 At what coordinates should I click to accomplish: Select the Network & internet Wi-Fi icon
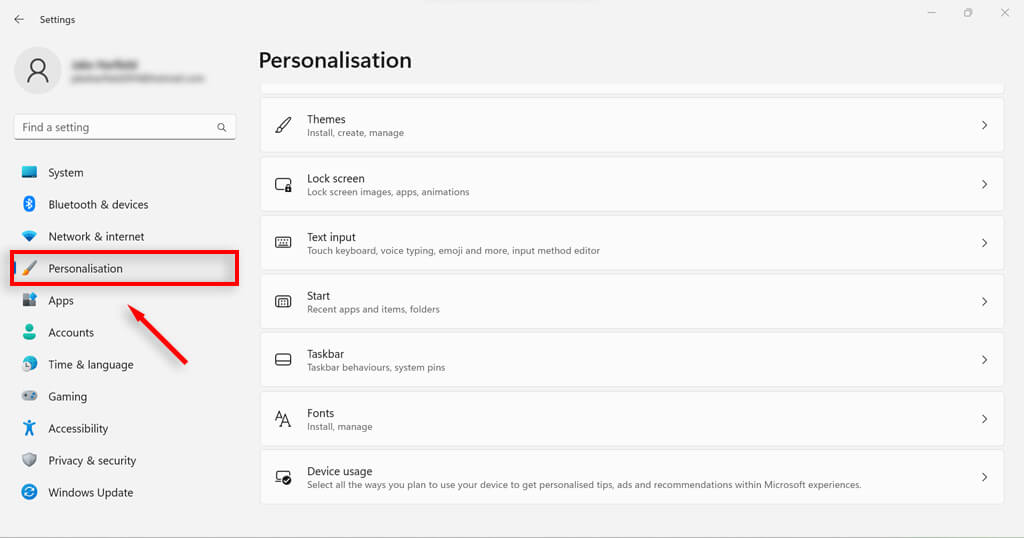[29, 237]
